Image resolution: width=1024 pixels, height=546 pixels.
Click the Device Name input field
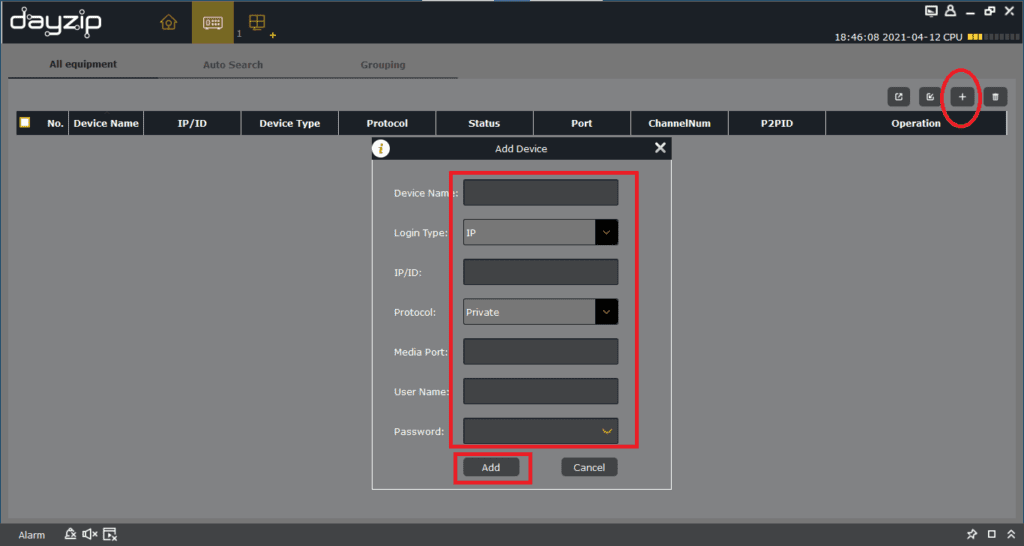[540, 192]
